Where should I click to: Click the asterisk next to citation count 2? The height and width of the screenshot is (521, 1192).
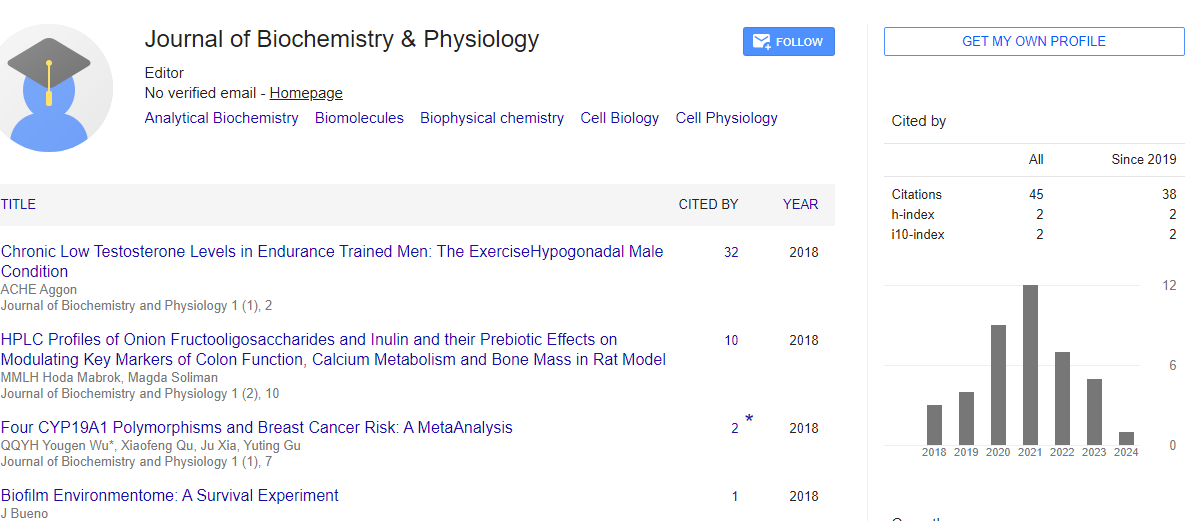point(749,420)
